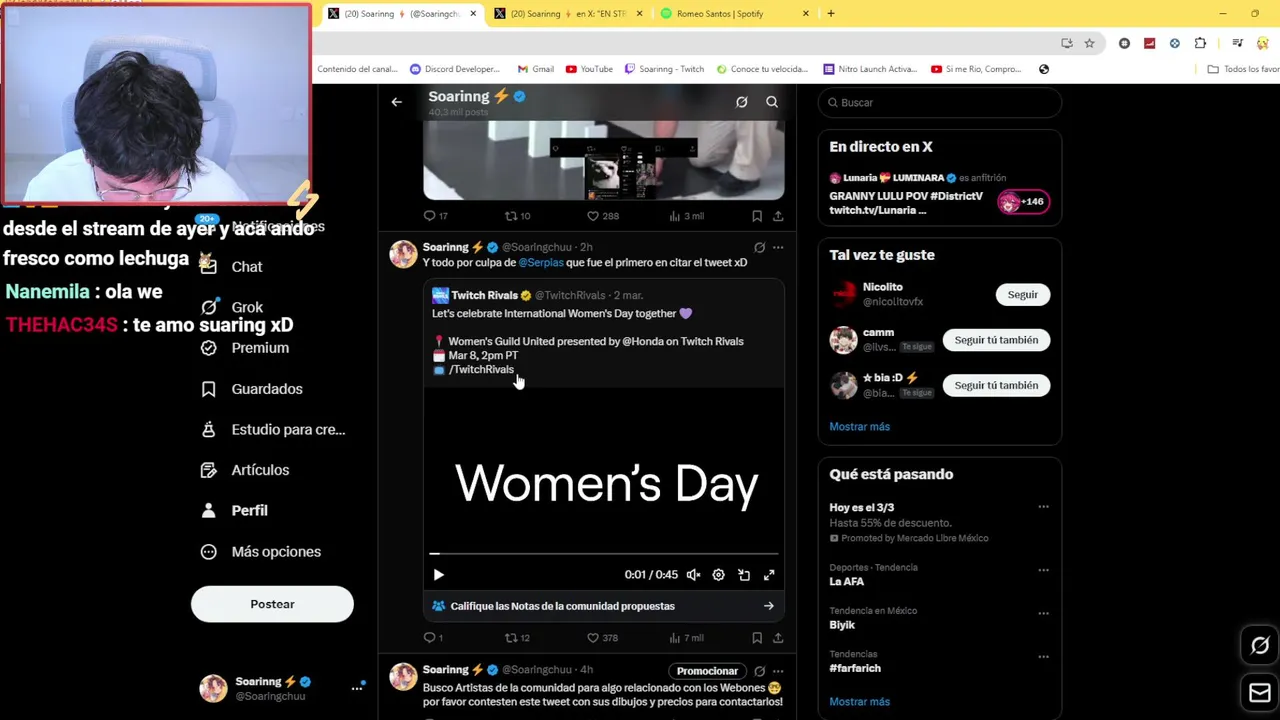Image resolution: width=1280 pixels, height=720 pixels.
Task: Repost the tweet with 12 reposts
Action: (517, 638)
